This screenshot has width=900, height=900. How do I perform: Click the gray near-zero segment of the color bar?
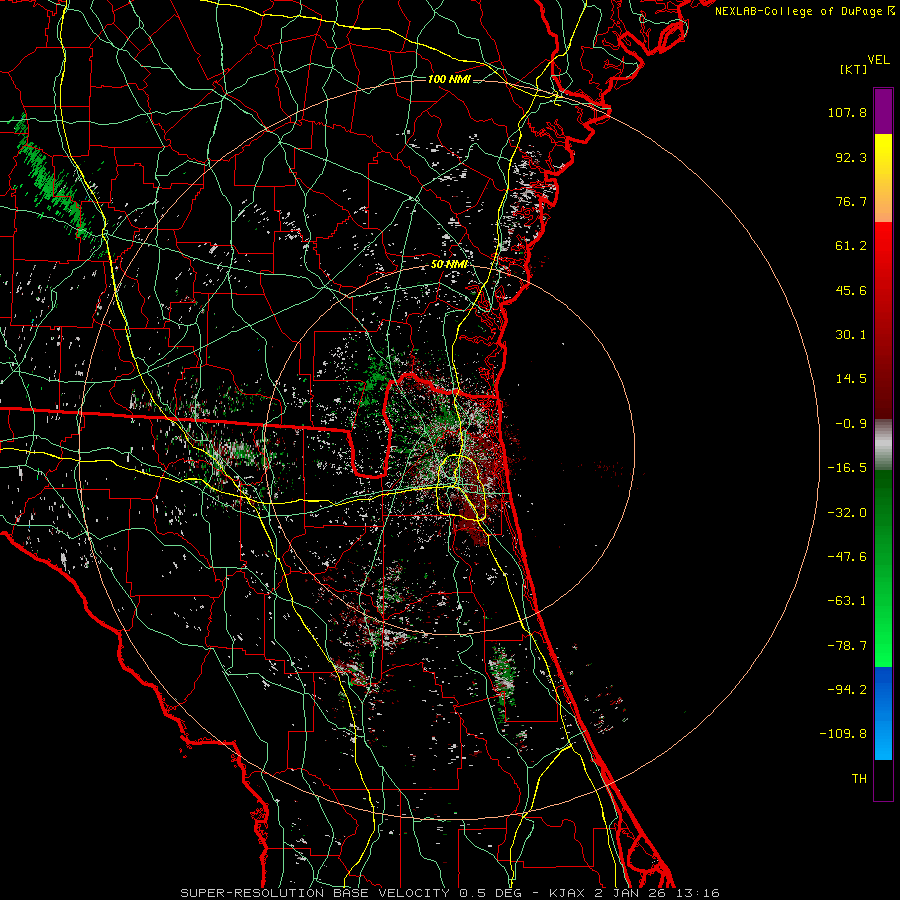883,445
